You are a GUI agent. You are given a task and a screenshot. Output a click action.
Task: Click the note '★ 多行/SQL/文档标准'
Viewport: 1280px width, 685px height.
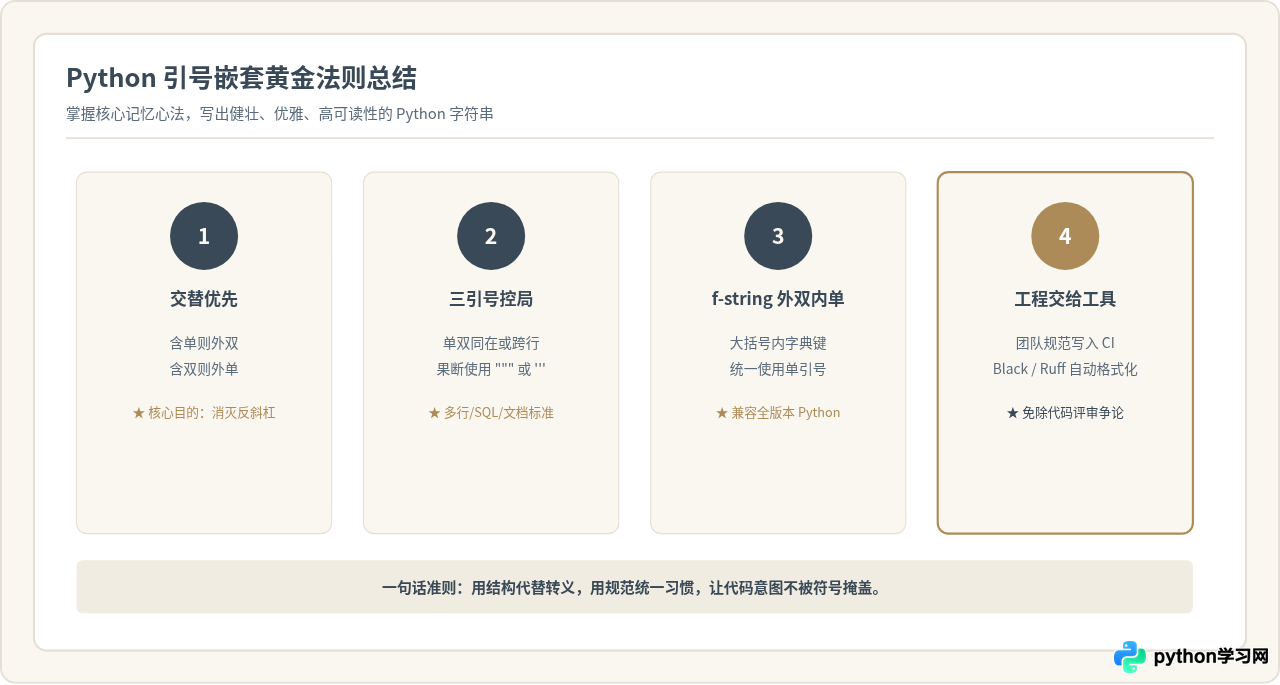pos(491,412)
